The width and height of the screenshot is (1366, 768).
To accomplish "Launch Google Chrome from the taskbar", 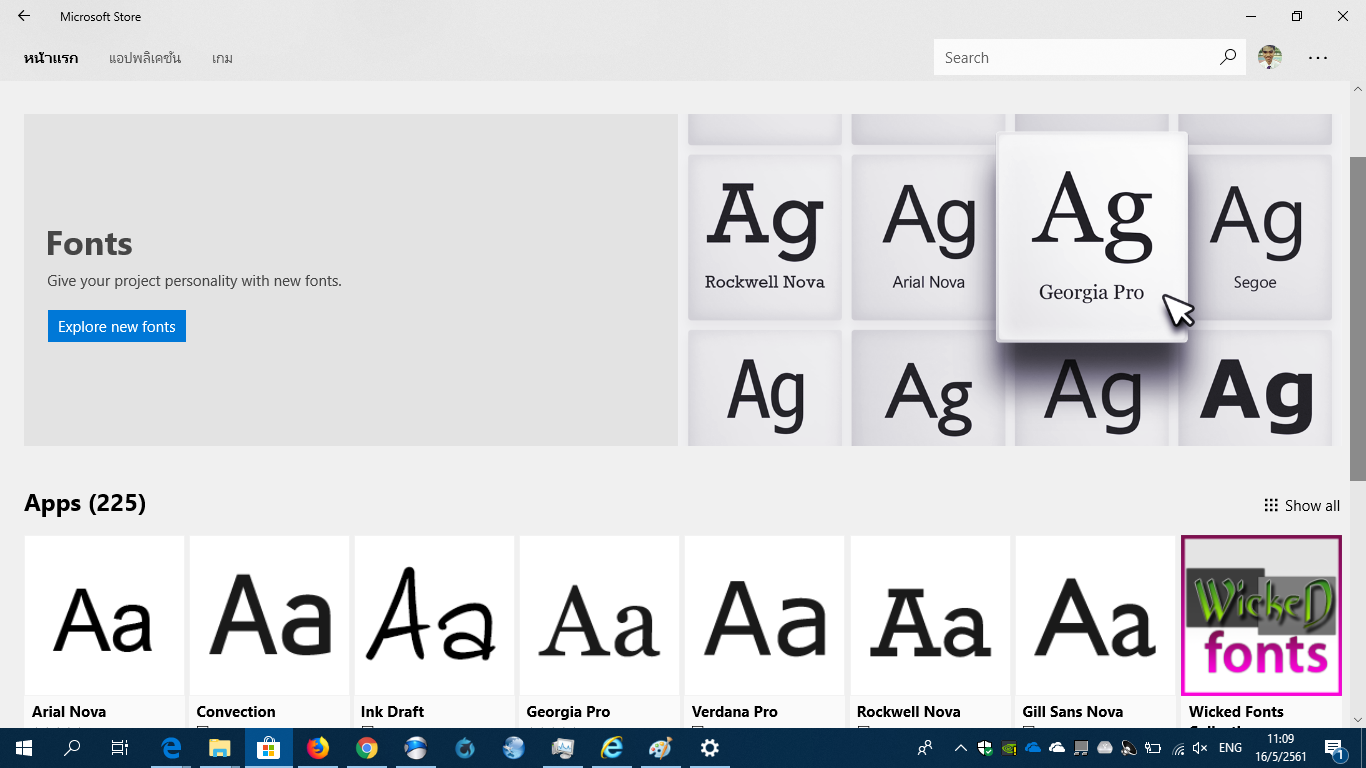I will tap(367, 747).
